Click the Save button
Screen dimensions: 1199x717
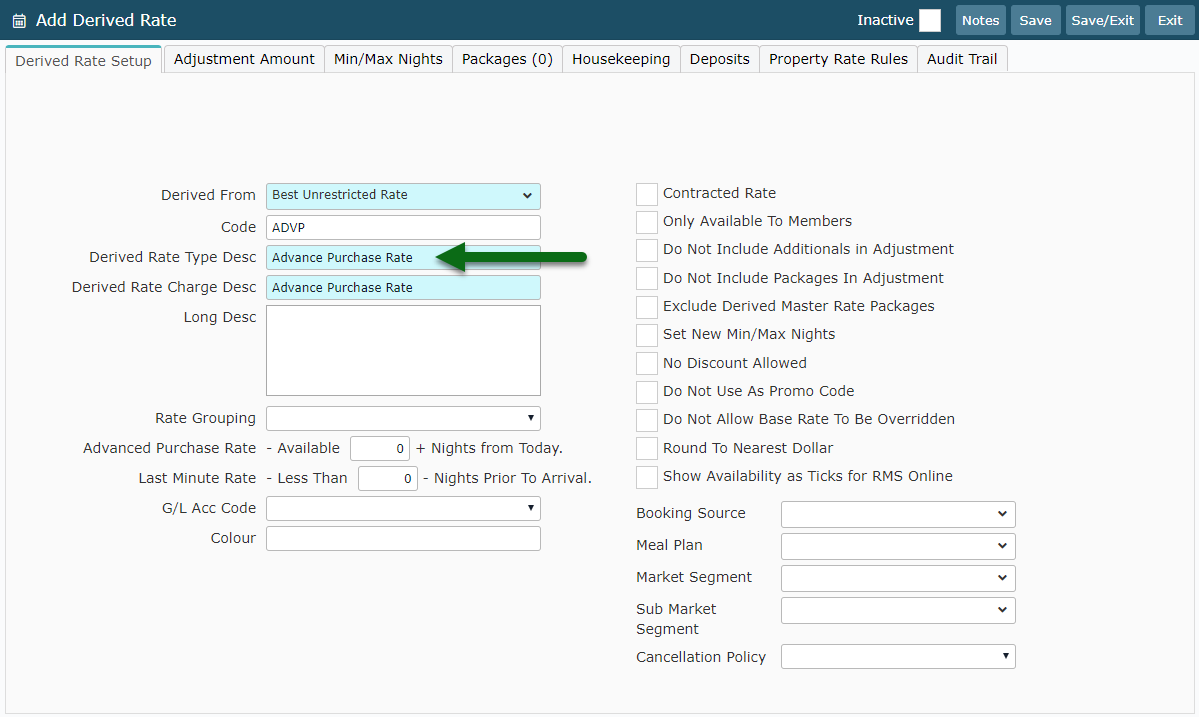click(1035, 21)
